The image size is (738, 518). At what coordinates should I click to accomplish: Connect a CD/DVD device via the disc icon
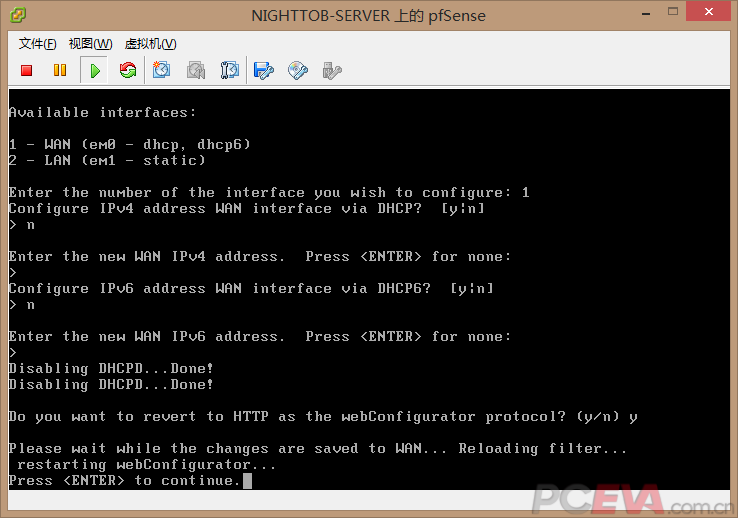(298, 70)
